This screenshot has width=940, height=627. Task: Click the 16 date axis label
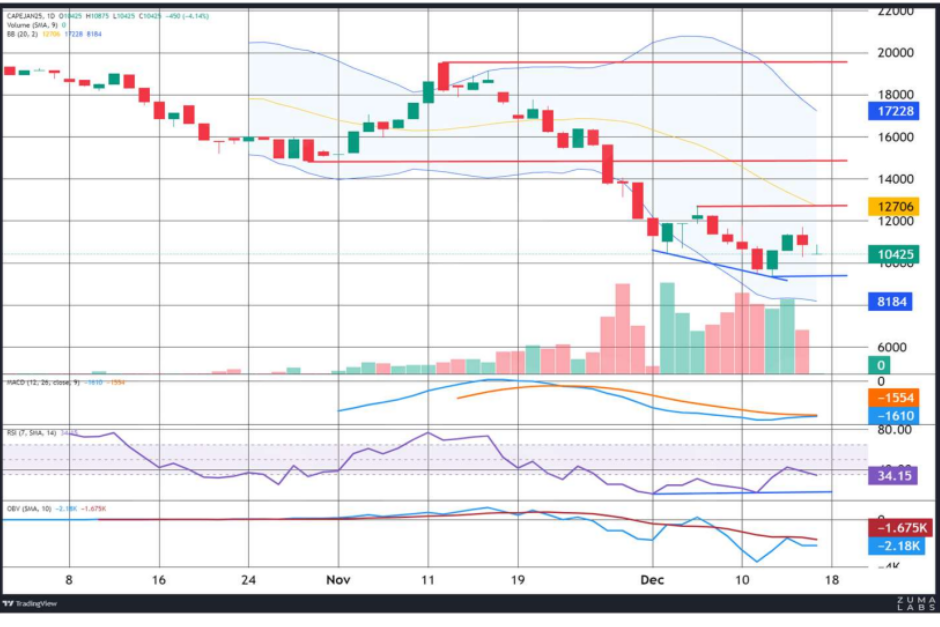pos(159,580)
